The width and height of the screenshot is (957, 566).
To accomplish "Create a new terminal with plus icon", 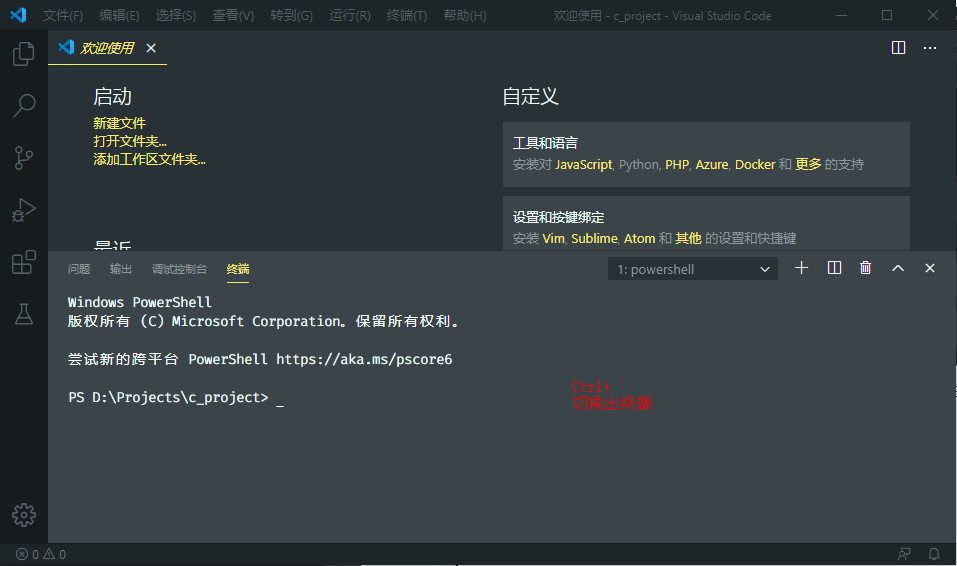I will coord(801,268).
